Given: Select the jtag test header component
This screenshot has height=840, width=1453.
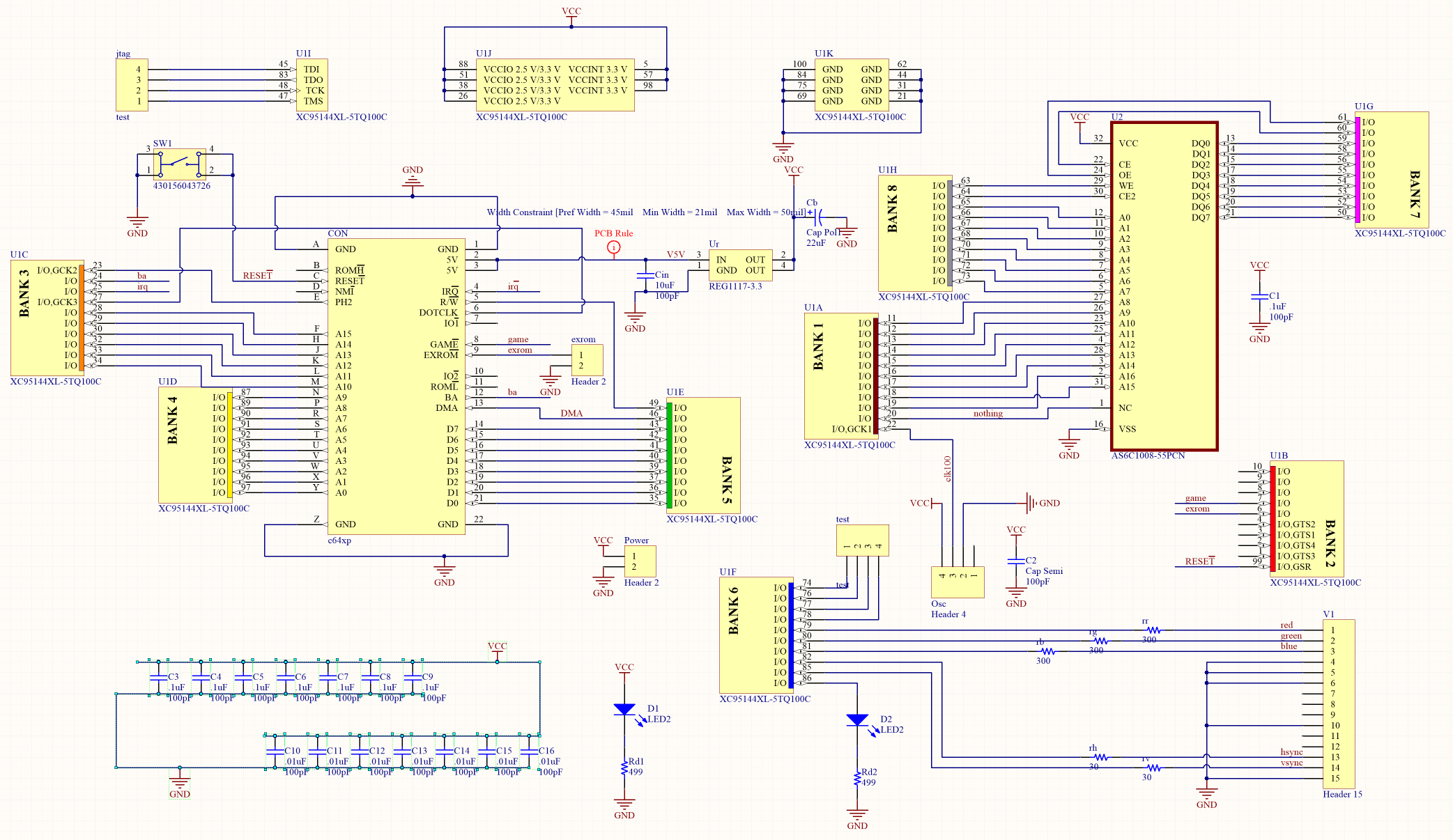Looking at the screenshot, I should [x=131, y=85].
